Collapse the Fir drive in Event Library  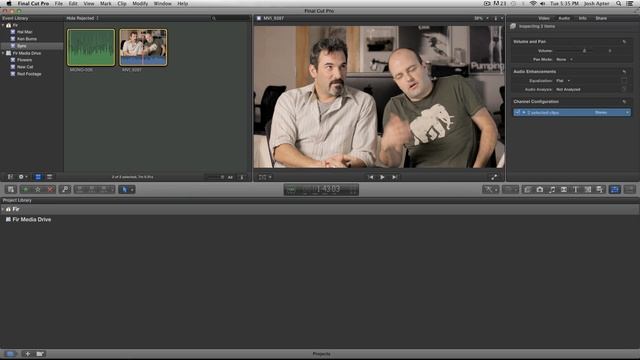3,25
